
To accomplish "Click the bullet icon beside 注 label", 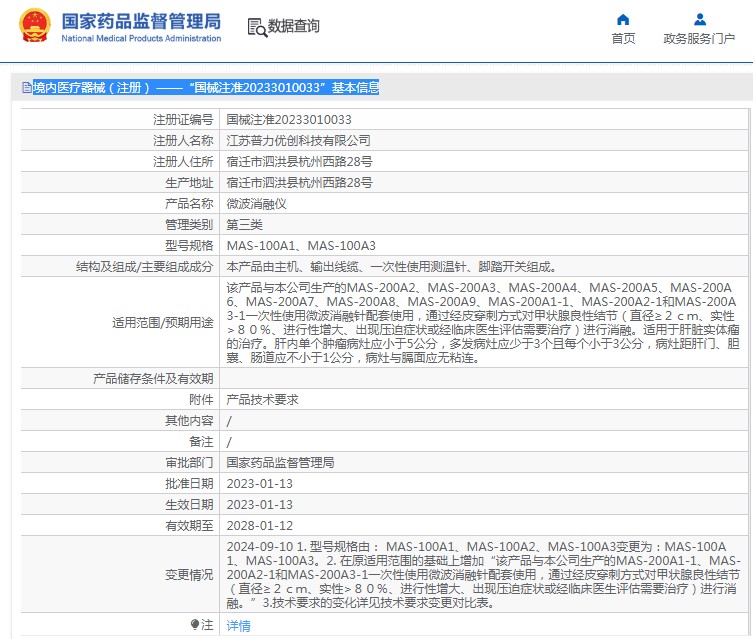I will click(195, 625).
